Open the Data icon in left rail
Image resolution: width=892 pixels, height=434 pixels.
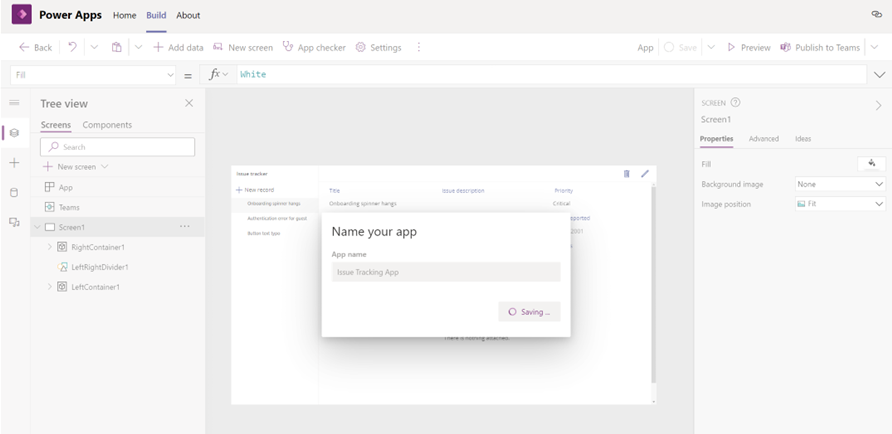pyautogui.click(x=14, y=193)
